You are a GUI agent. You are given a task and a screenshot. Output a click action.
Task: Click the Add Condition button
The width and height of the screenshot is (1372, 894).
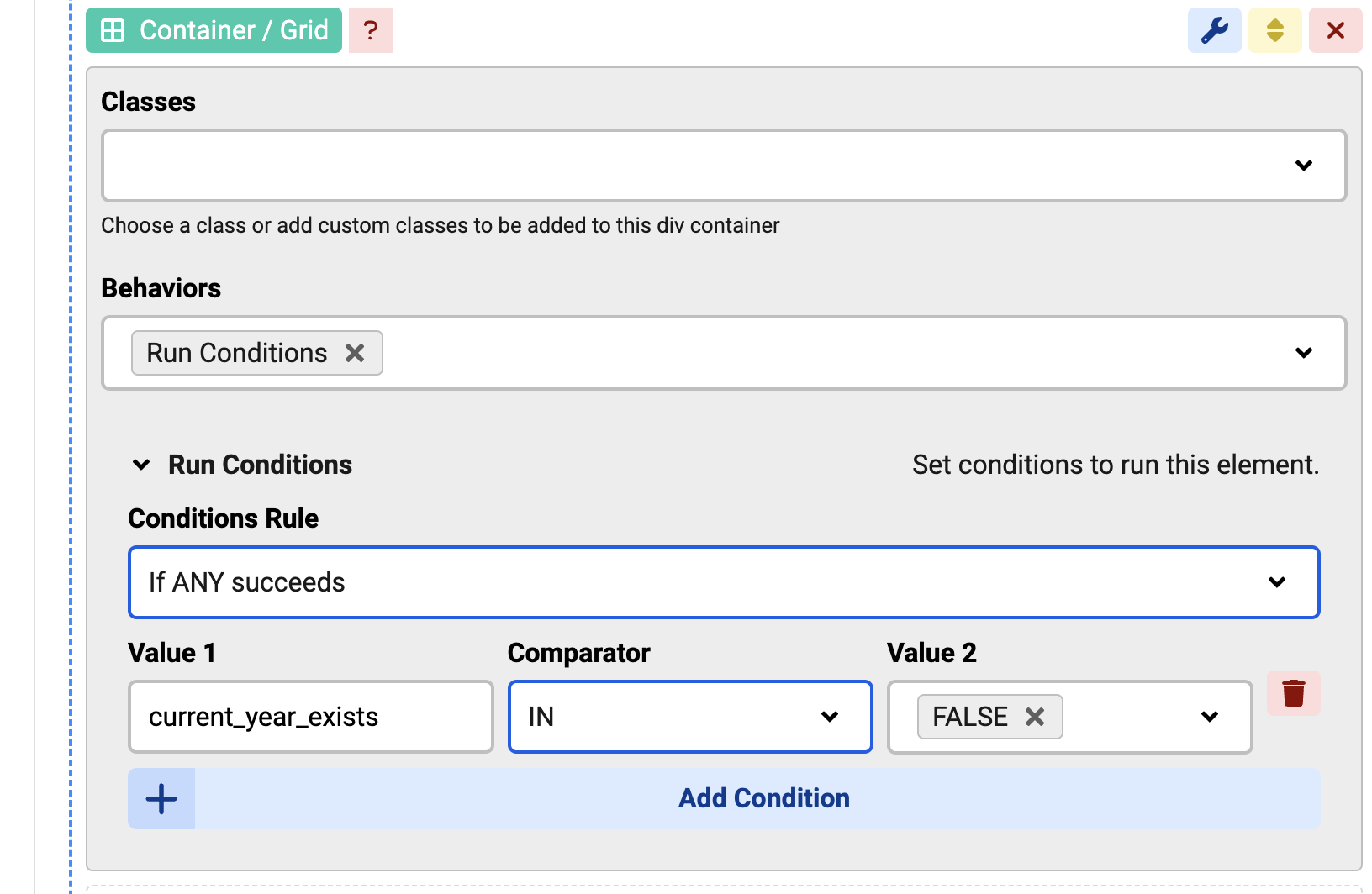click(763, 798)
